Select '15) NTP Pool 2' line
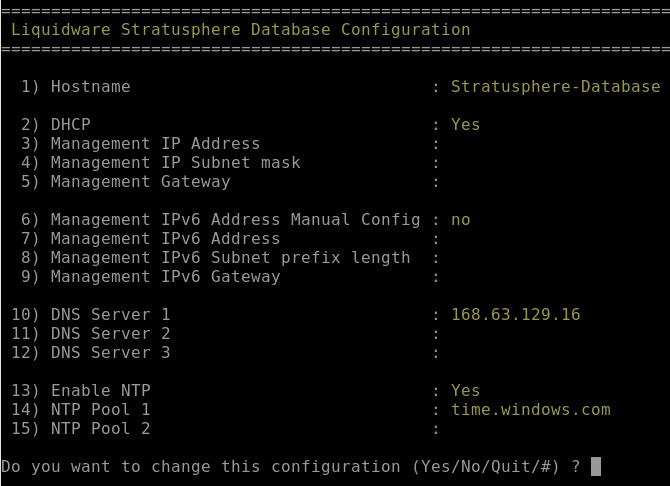This screenshot has height=486, width=670. tap(81, 429)
